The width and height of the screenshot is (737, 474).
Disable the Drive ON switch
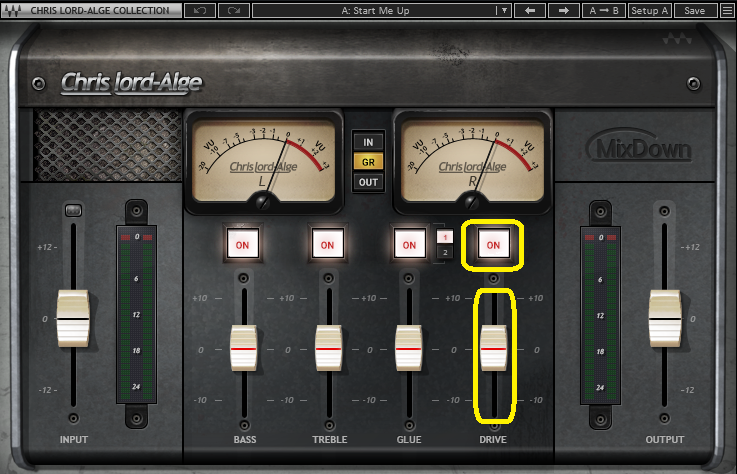493,244
